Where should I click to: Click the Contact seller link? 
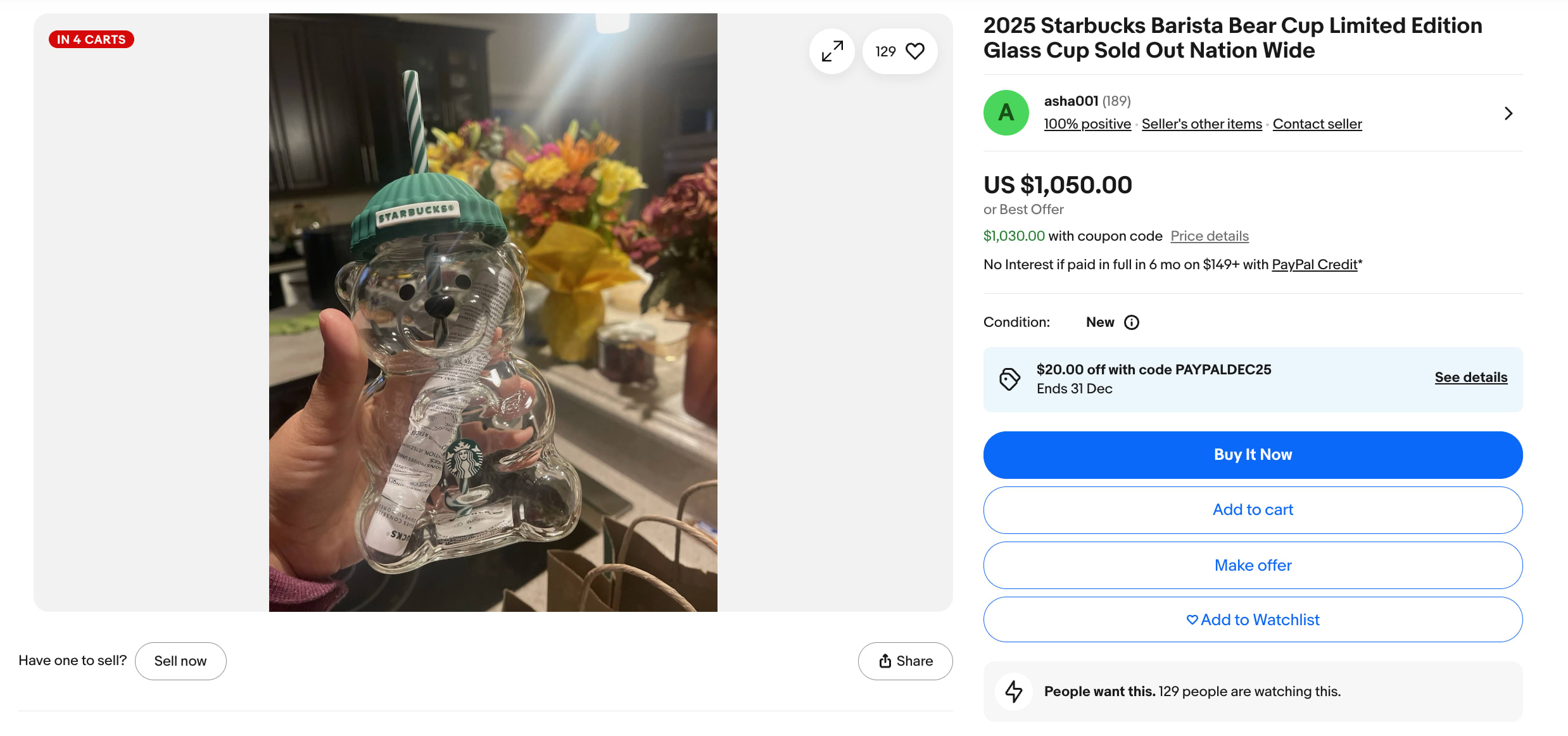click(x=1317, y=124)
